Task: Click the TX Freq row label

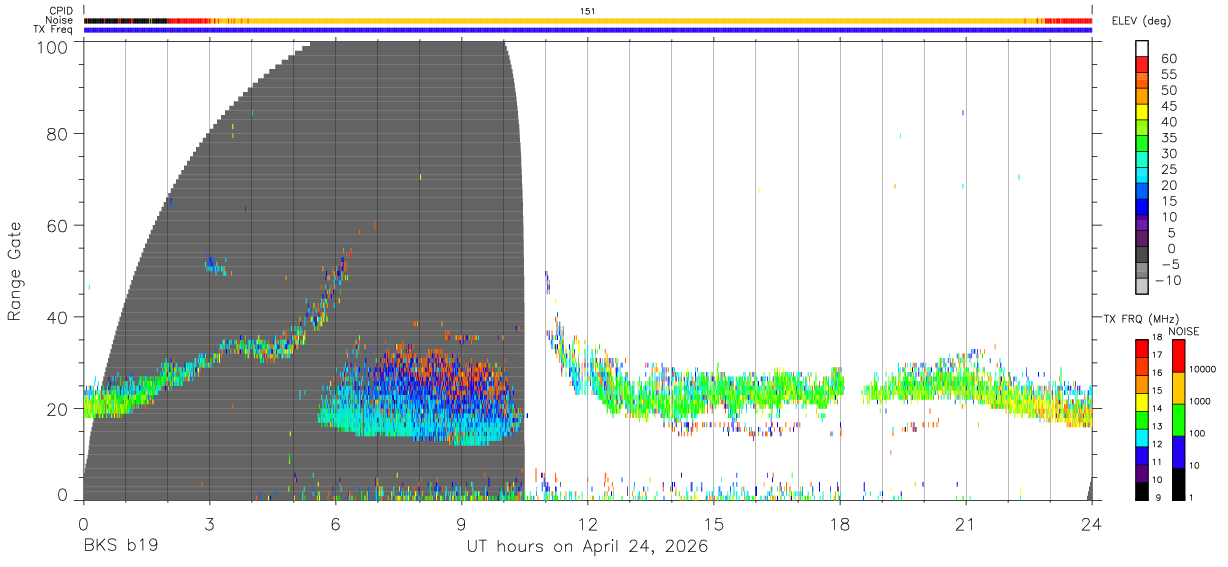Action: pos(53,30)
